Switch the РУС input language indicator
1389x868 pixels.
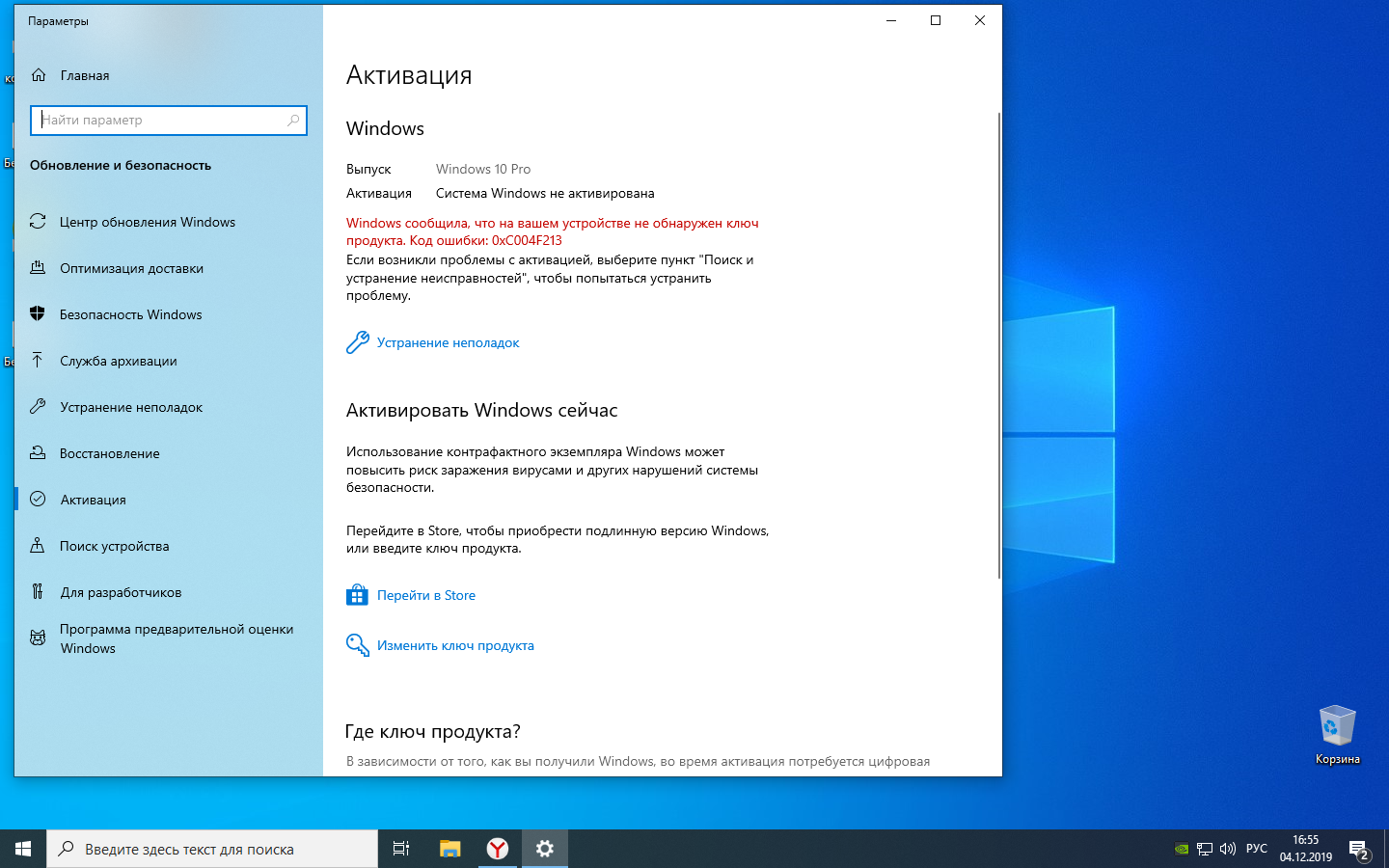(1257, 849)
